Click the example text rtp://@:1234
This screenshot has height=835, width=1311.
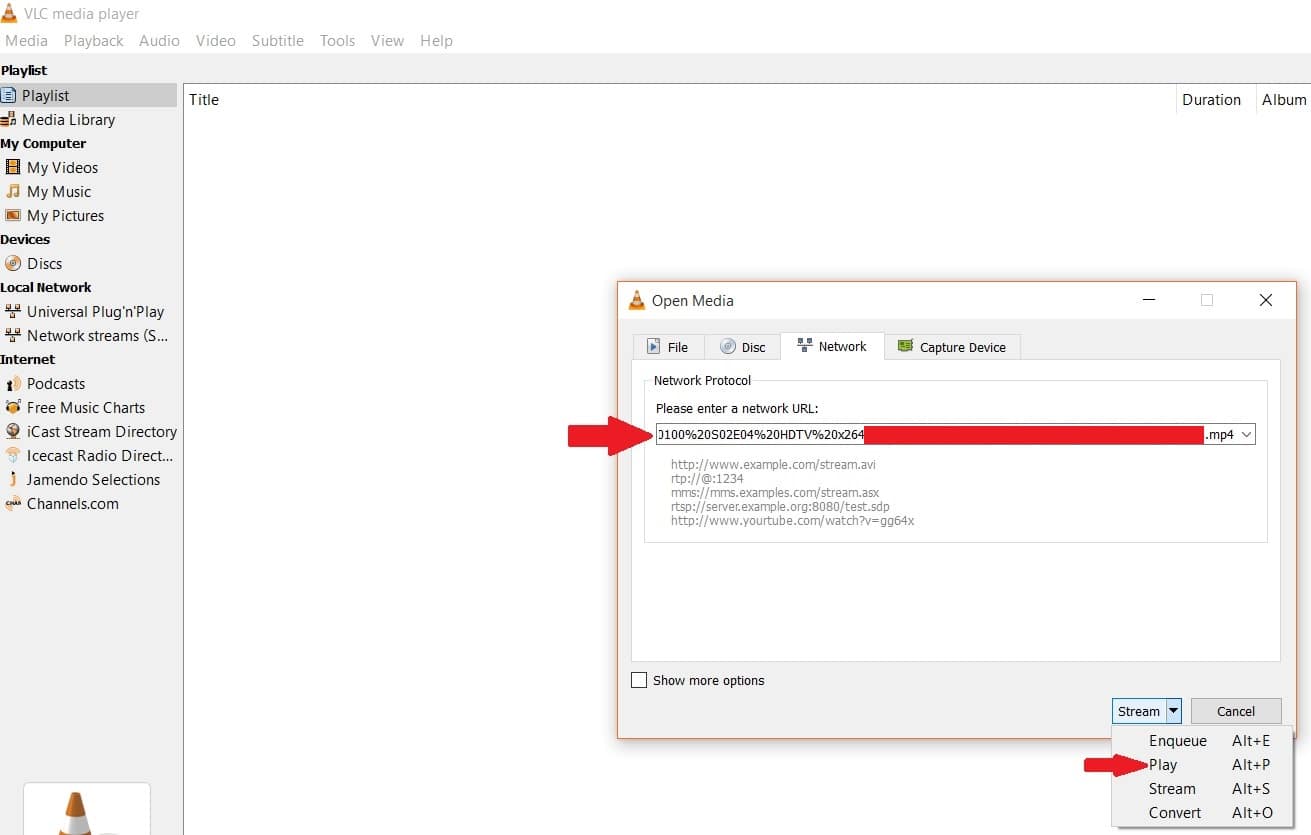point(707,479)
